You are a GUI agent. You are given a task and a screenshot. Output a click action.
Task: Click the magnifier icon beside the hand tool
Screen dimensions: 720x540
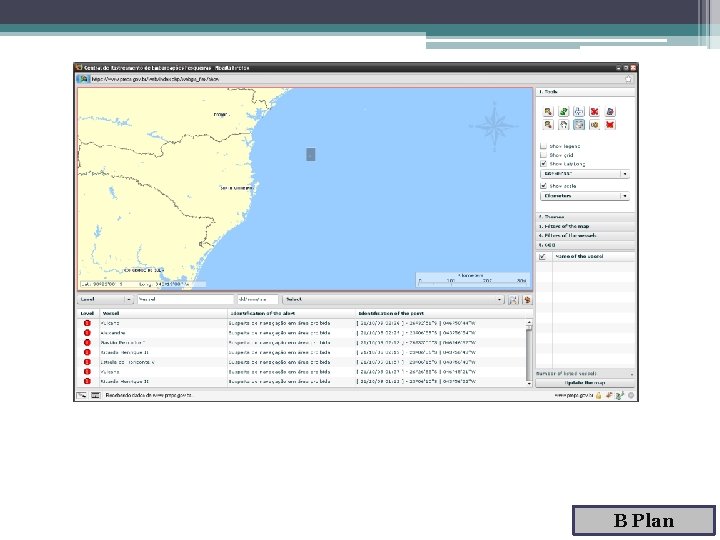click(548, 125)
